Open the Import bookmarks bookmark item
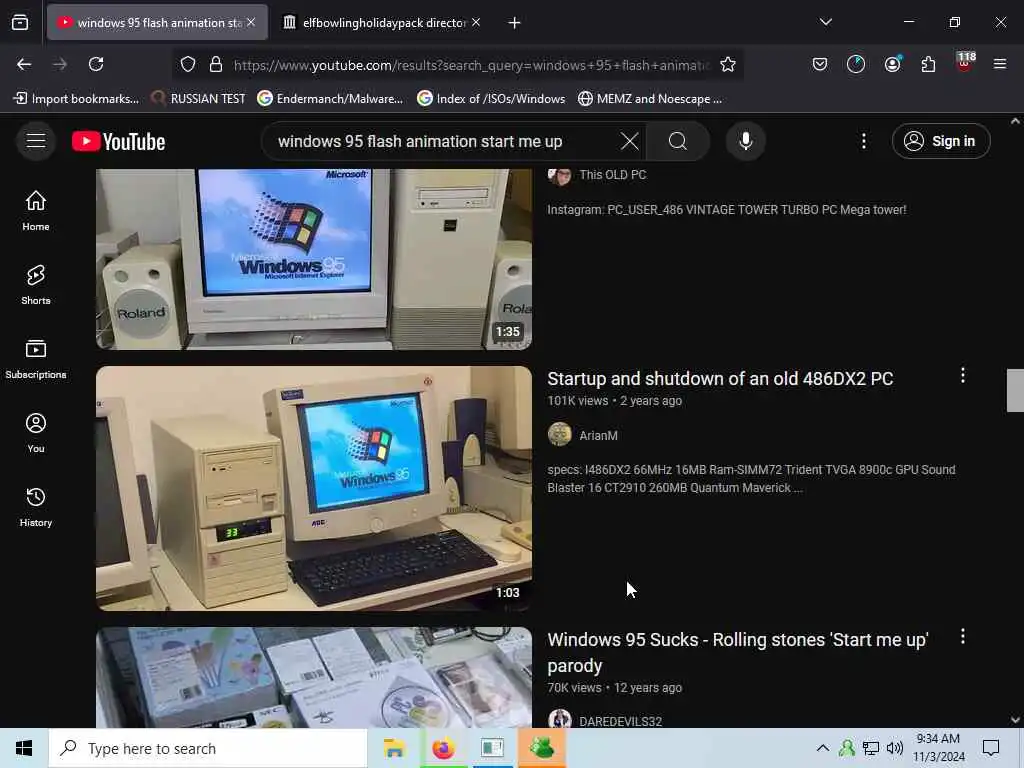This screenshot has height=768, width=1024. point(76,99)
